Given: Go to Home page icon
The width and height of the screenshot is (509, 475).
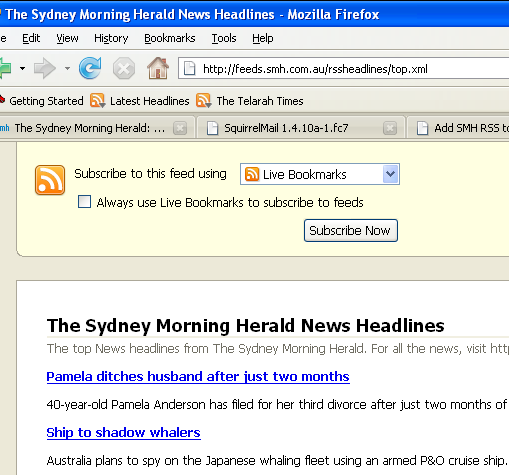Looking at the screenshot, I should pos(158,68).
